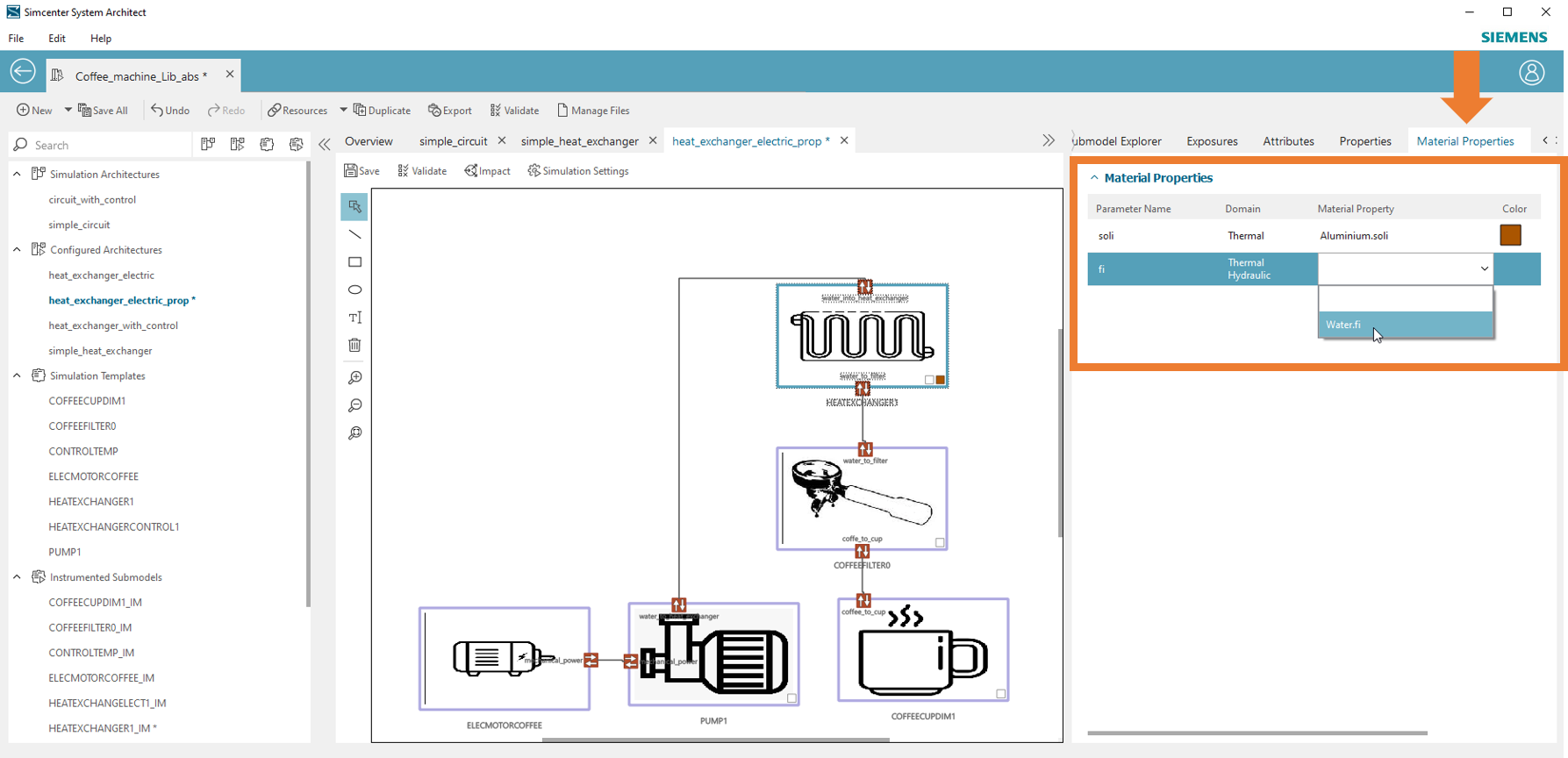Screen dimensions: 1568x758
Task: Choose Water.fi from the dropdown list
Action: (1405, 325)
